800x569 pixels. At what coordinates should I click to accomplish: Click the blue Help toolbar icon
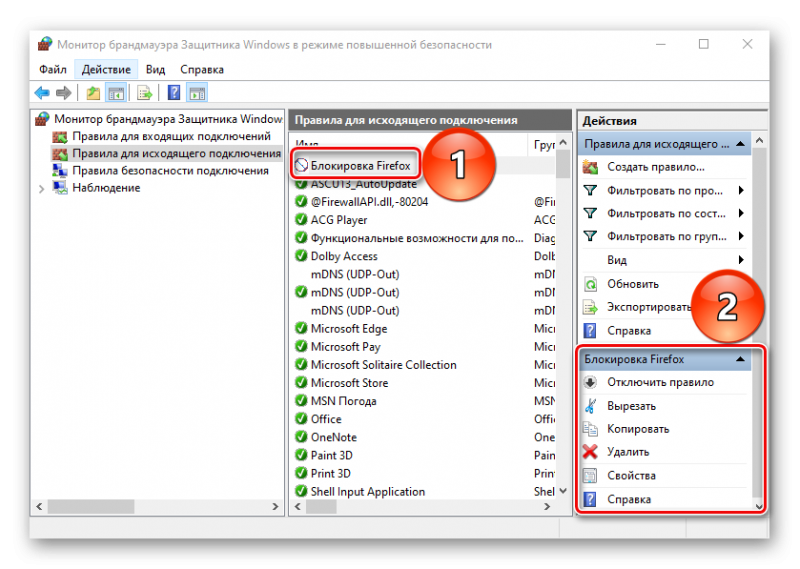click(x=174, y=93)
